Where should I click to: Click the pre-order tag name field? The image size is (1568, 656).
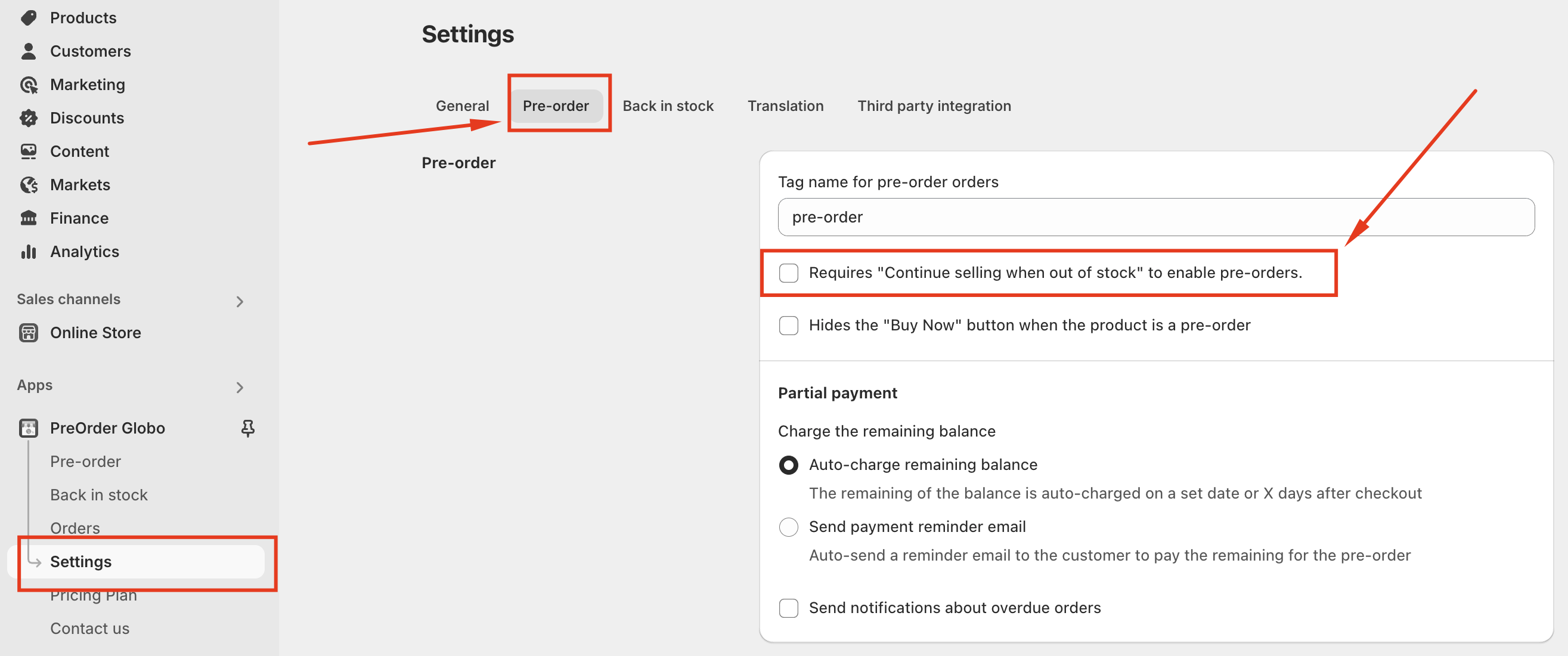pyautogui.click(x=1155, y=217)
